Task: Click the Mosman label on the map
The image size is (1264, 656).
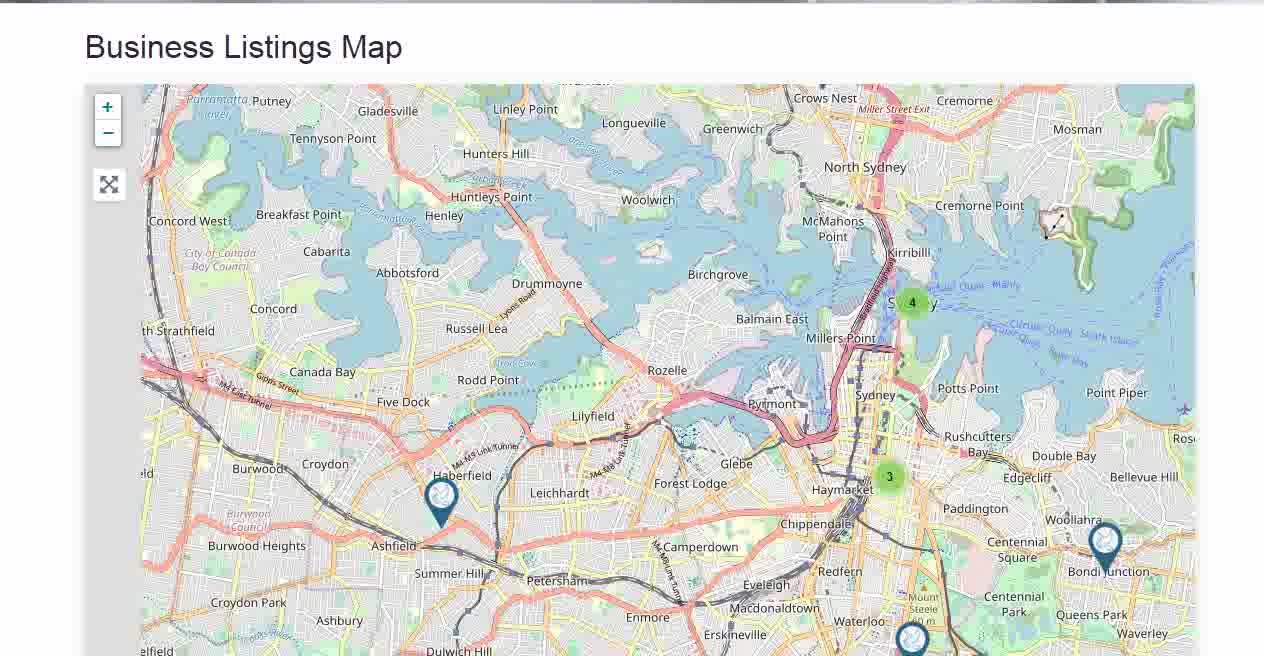Action: [x=1077, y=129]
